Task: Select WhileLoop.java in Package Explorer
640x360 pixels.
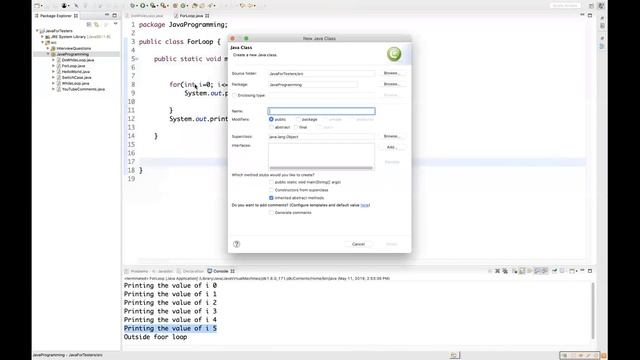Action: pos(76,83)
